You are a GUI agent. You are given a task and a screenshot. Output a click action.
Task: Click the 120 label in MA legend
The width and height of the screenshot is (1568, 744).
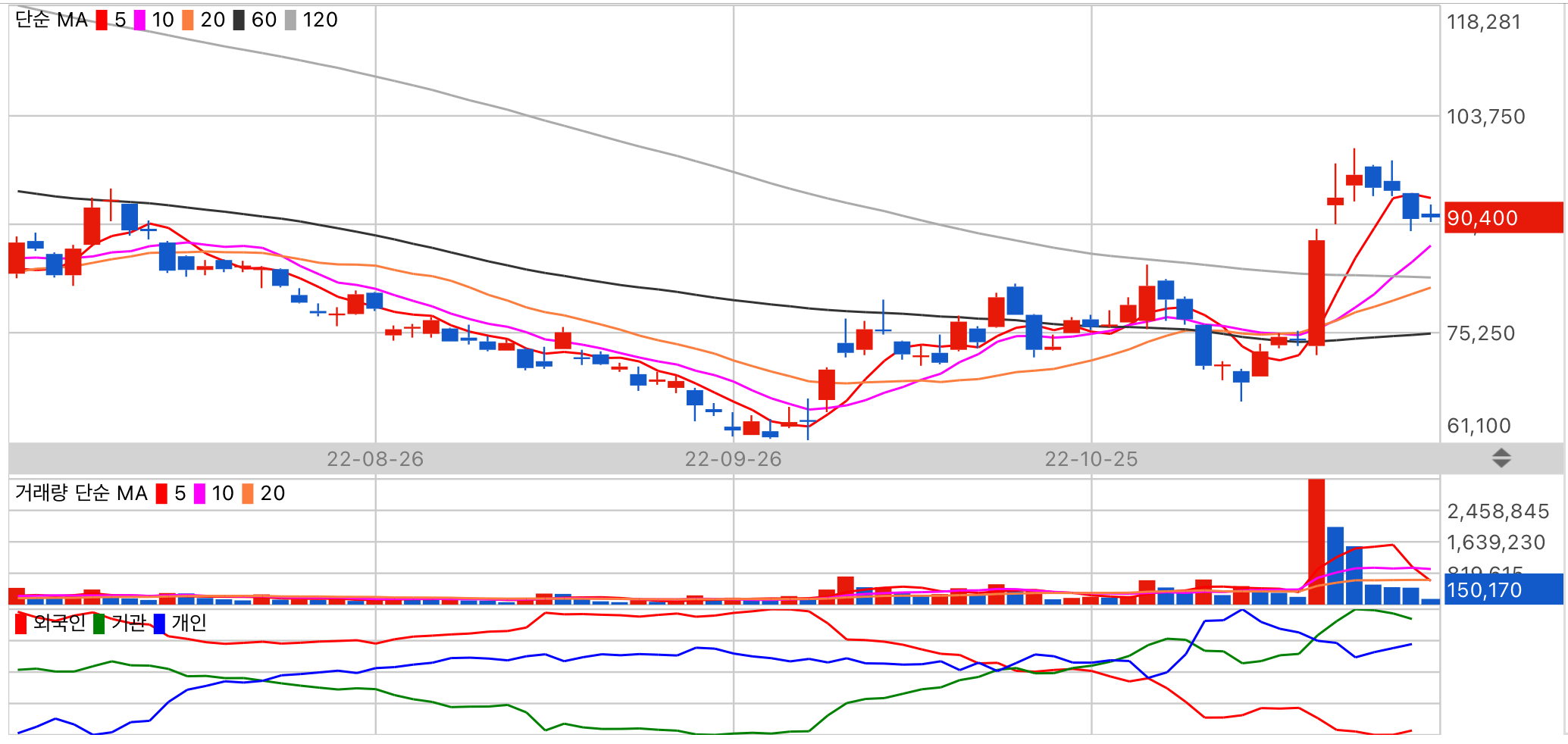coord(320,20)
